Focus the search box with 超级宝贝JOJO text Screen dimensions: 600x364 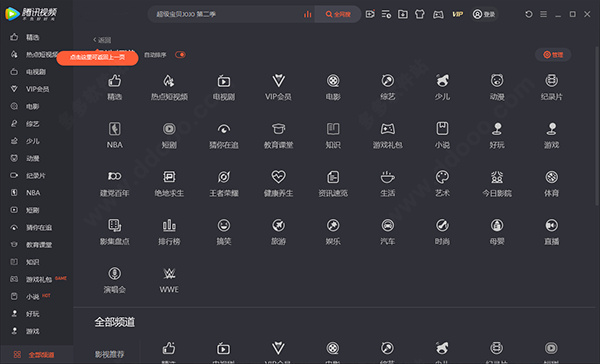pyautogui.click(x=228, y=14)
